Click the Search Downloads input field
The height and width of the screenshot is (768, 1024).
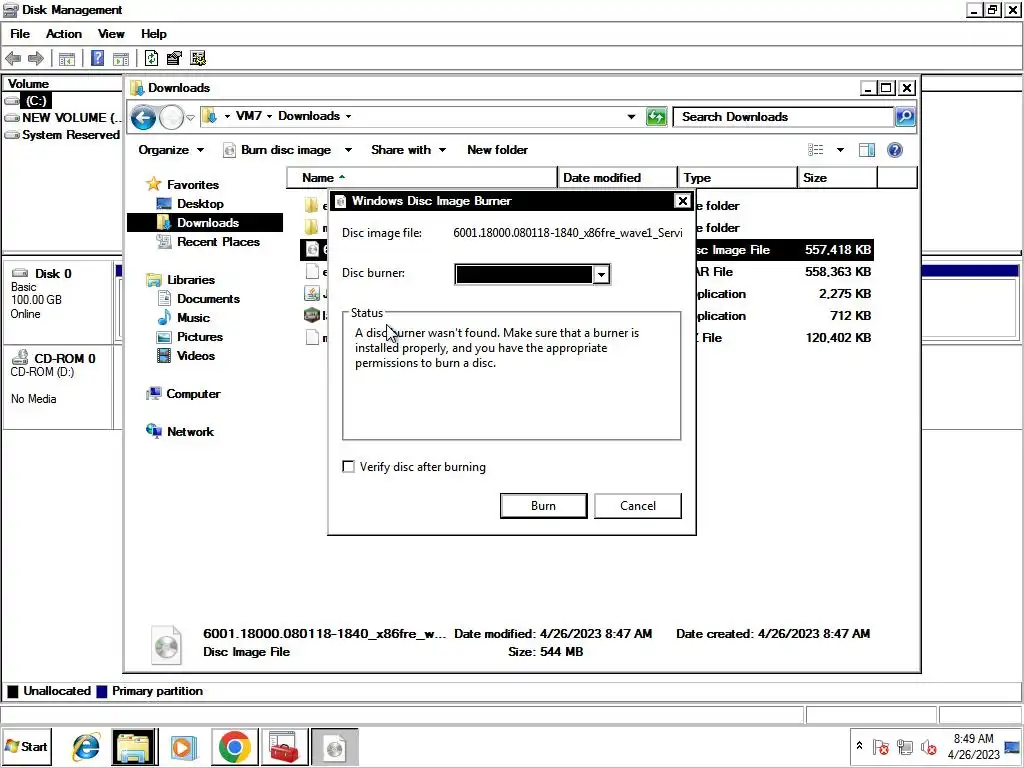pyautogui.click(x=784, y=117)
